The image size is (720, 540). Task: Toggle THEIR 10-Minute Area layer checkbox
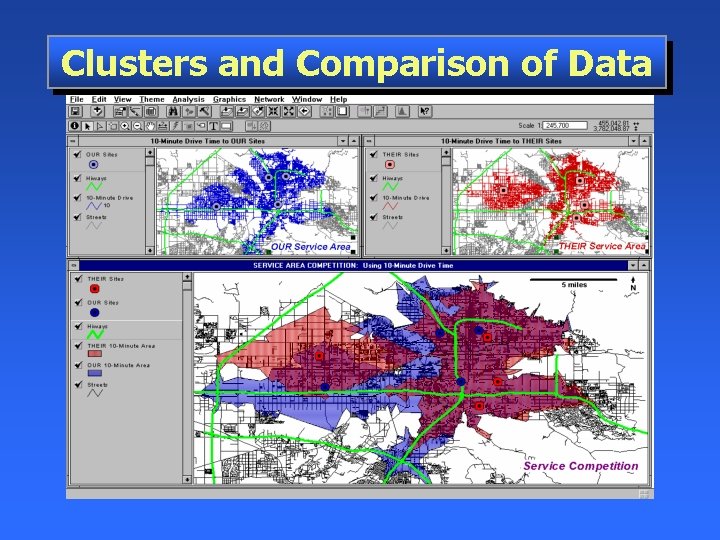click(x=79, y=346)
